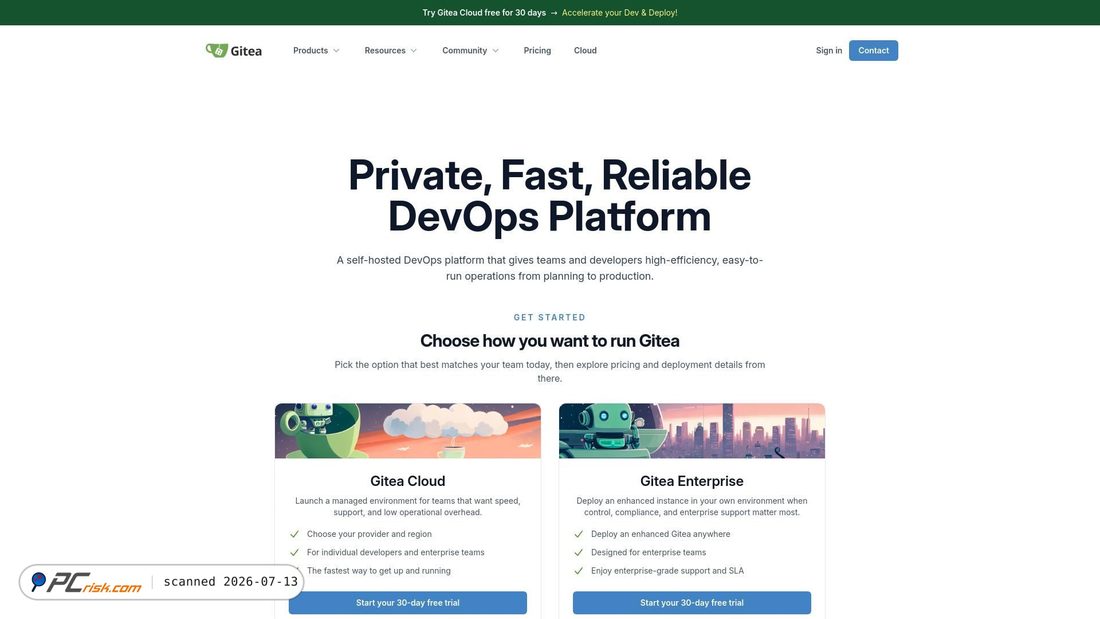
Task: Click the Try Gitea Cloud free banner text
Action: [x=484, y=13]
